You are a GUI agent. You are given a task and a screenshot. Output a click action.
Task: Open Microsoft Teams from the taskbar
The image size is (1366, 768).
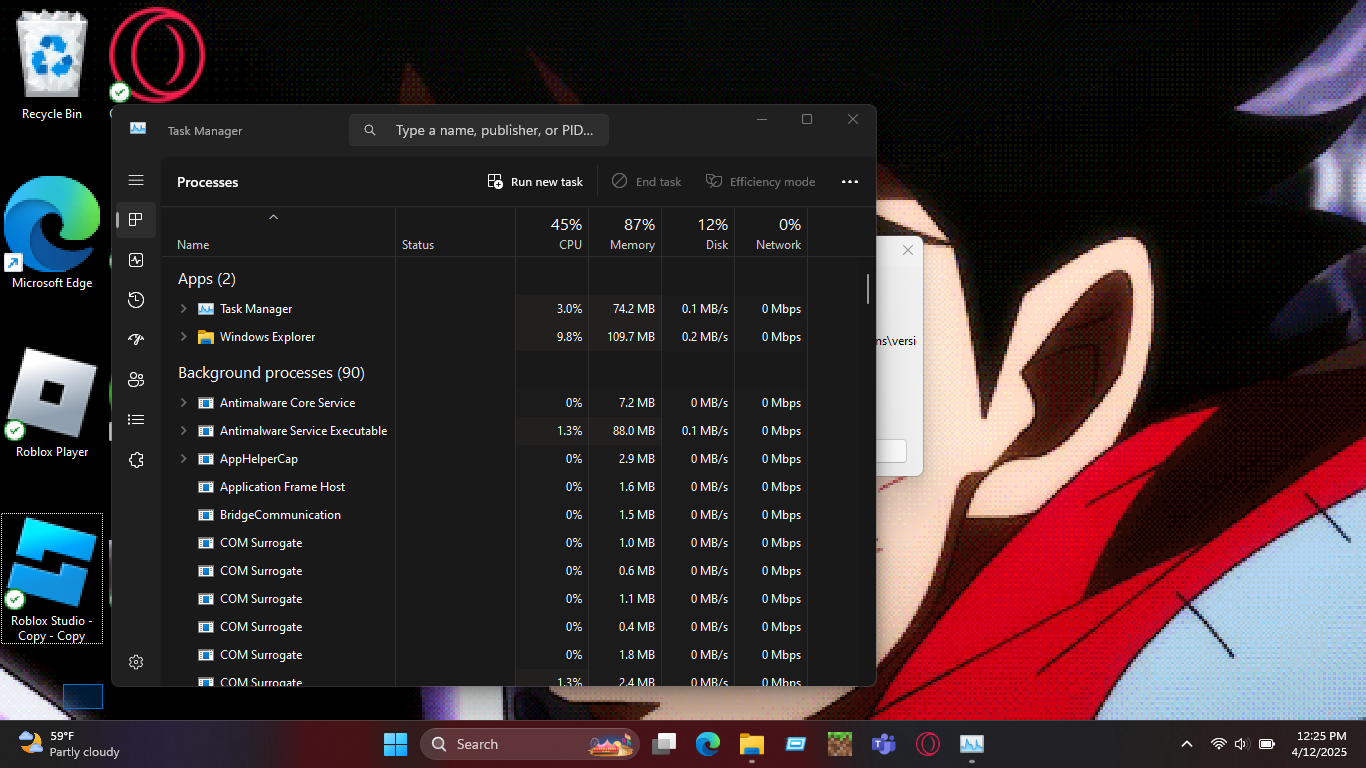(x=884, y=744)
